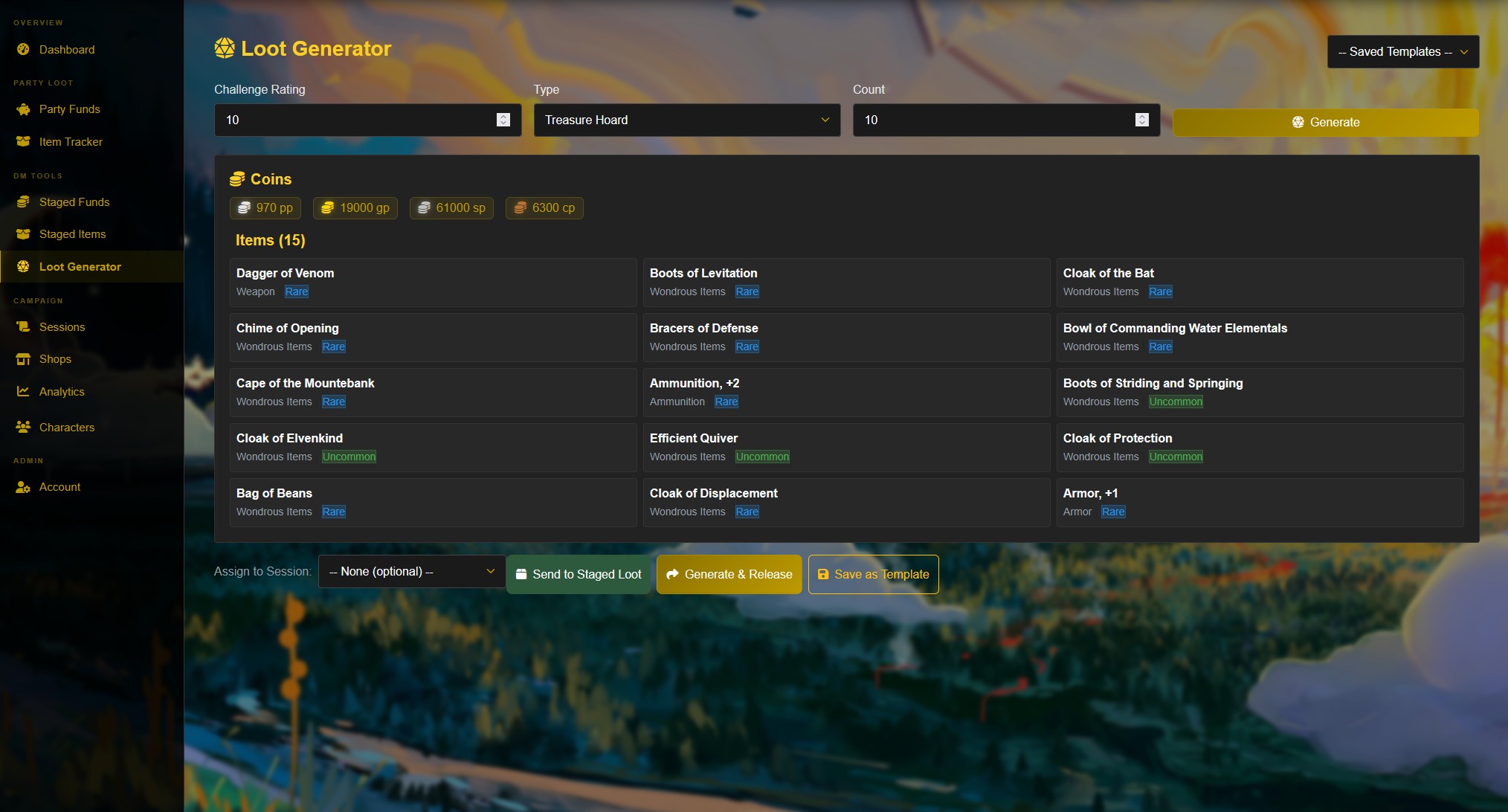Click Save as Template button
Image resolution: width=1508 pixels, height=812 pixels.
[873, 575]
